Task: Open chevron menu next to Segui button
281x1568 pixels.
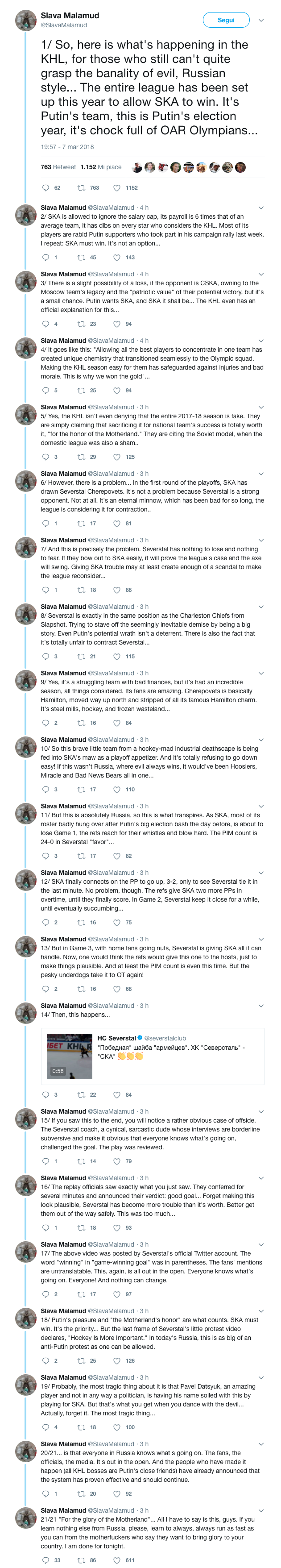Action: pyautogui.click(x=261, y=20)
